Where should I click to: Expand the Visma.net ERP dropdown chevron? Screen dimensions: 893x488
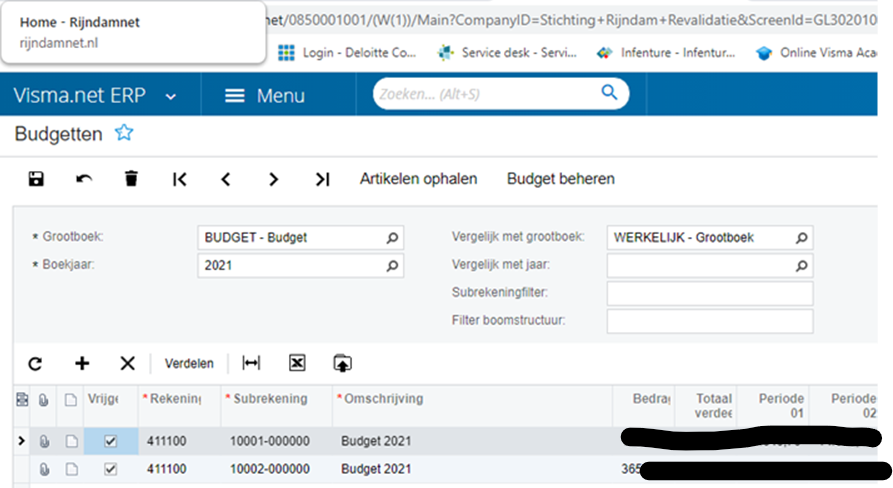[x=170, y=97]
